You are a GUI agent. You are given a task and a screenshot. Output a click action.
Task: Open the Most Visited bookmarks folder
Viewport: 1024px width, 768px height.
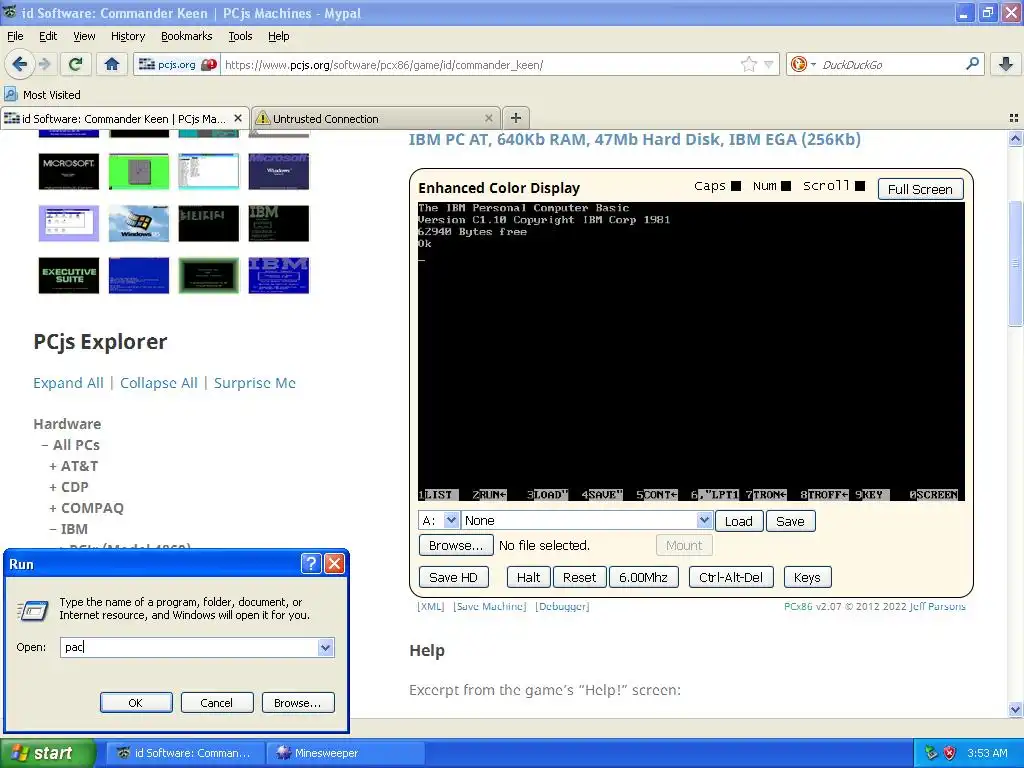[43, 95]
